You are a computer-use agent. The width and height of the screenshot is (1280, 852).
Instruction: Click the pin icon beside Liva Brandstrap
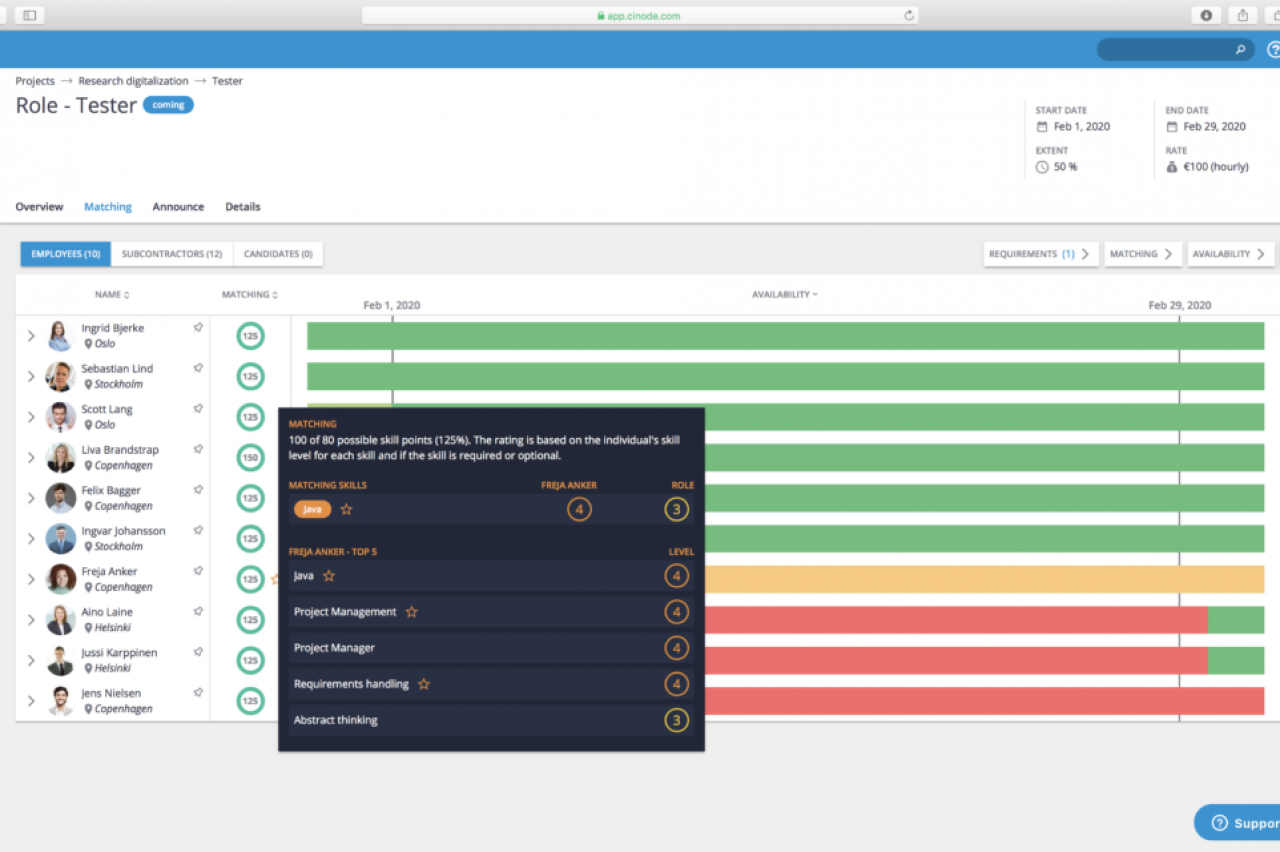click(198, 449)
